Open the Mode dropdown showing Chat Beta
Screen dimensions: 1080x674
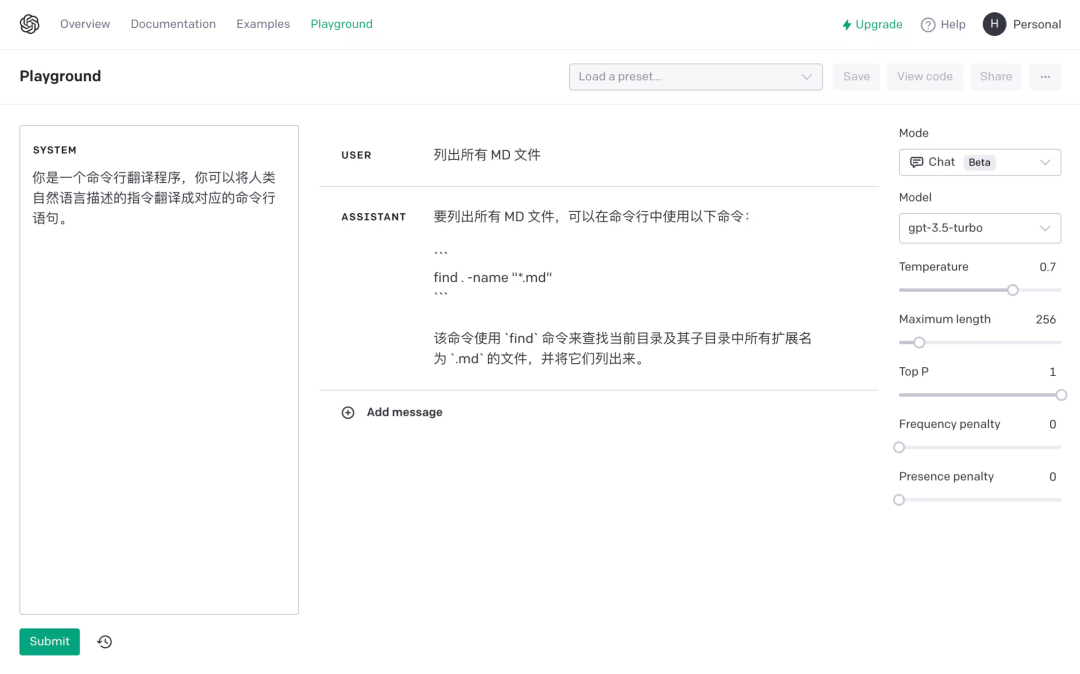(x=979, y=161)
